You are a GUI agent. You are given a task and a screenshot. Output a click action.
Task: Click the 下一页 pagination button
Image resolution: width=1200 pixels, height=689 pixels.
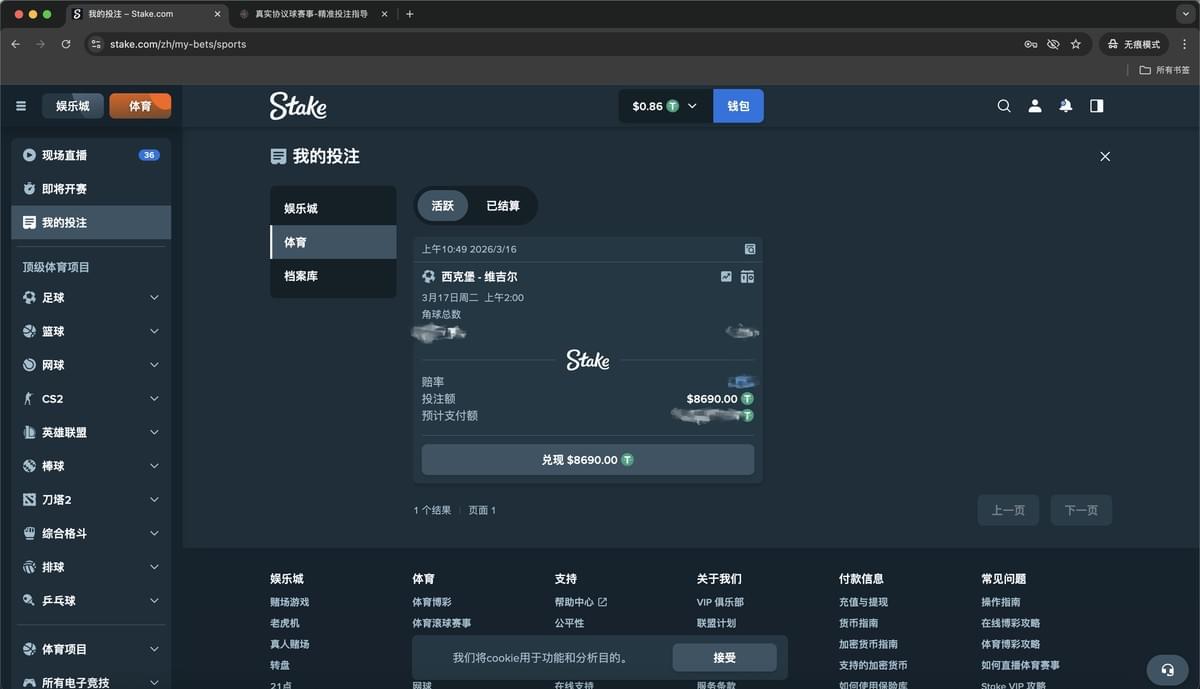(1081, 510)
